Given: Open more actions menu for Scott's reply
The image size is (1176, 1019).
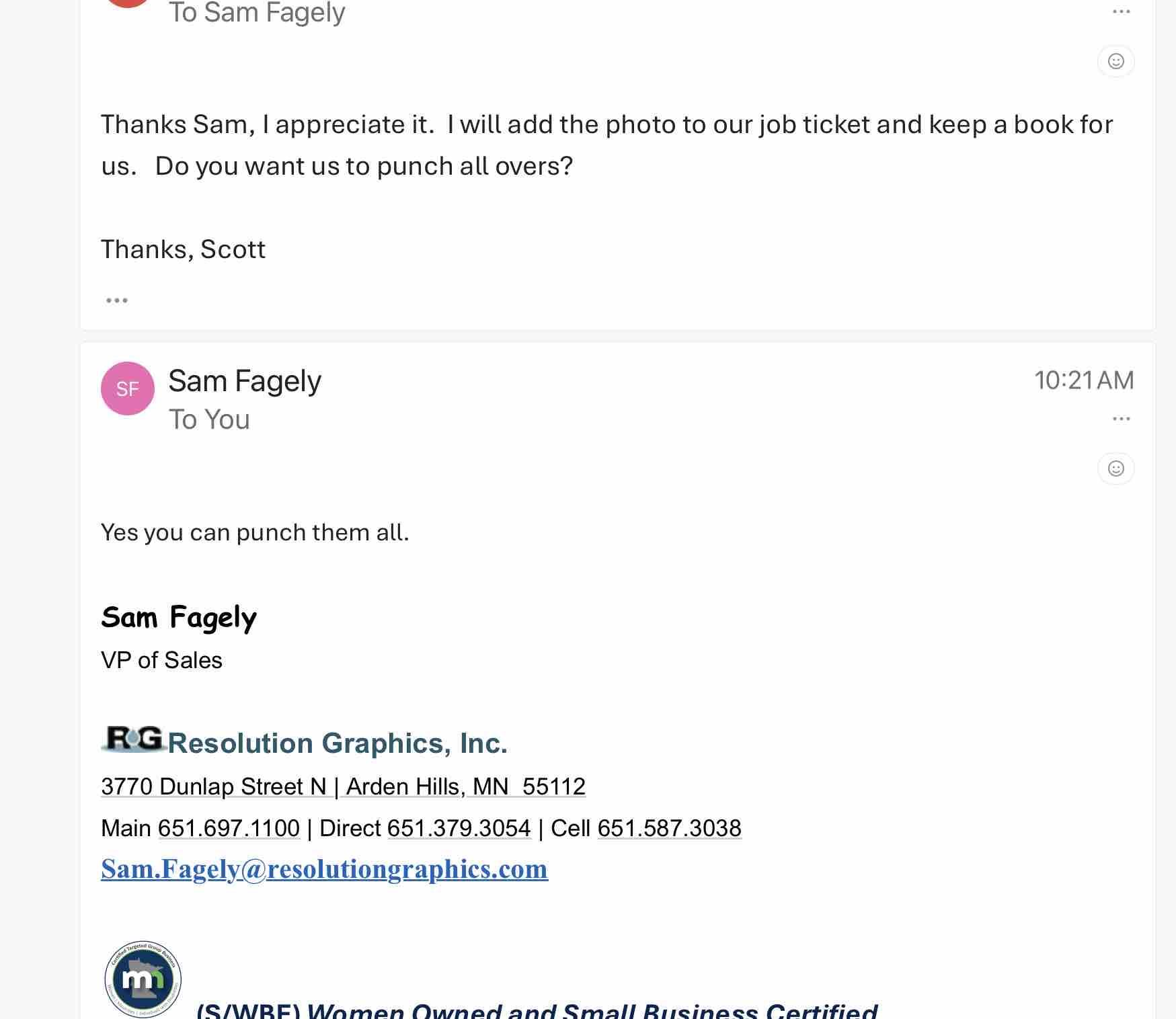Looking at the screenshot, I should point(1121,11).
